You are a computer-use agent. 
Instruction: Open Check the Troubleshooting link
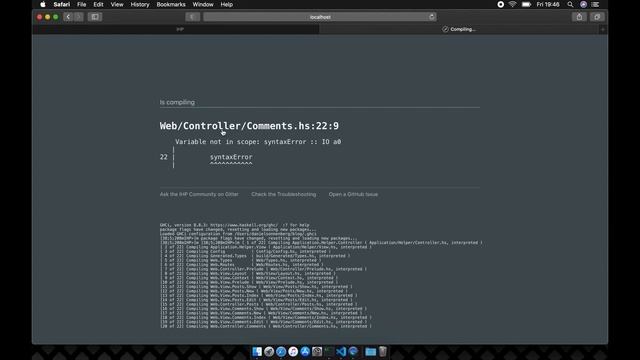coord(284,194)
